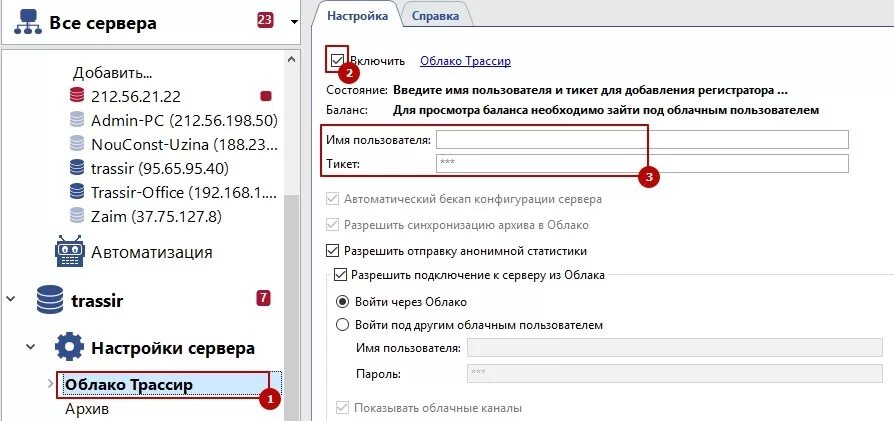Click the Баланс message text
894x421 pixels.
pos(606,110)
